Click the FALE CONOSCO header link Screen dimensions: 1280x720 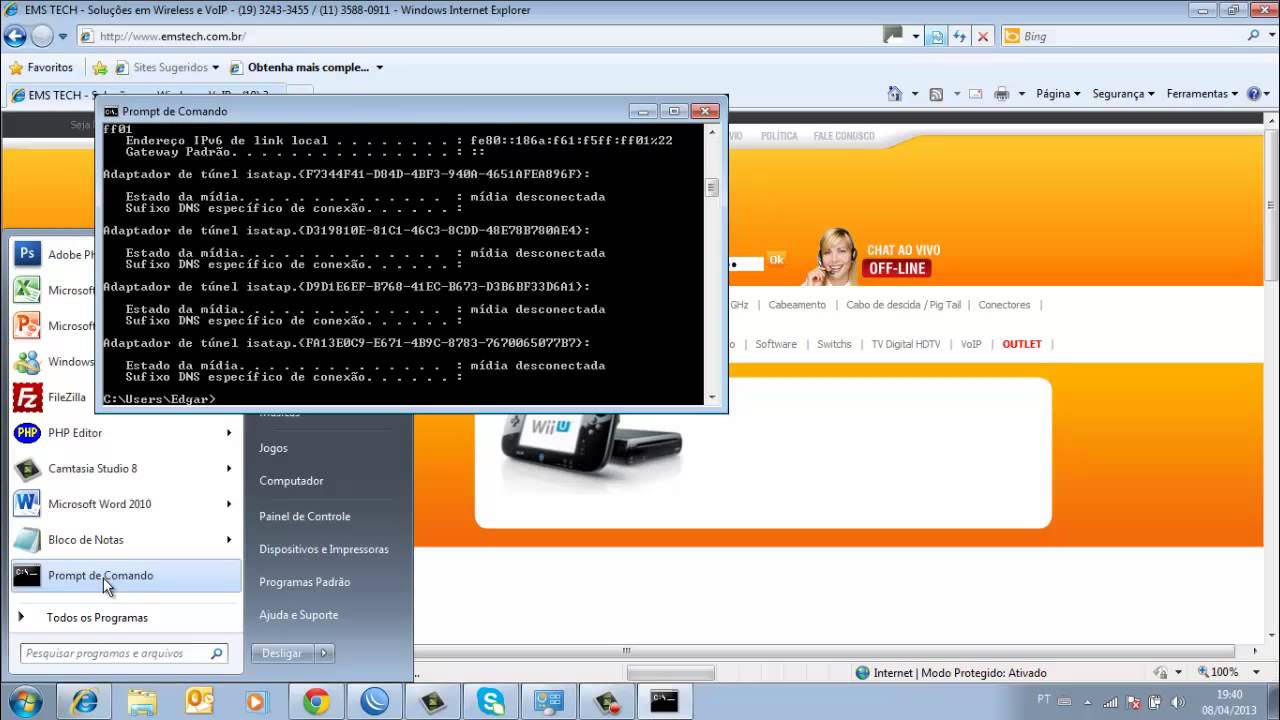tap(844, 136)
